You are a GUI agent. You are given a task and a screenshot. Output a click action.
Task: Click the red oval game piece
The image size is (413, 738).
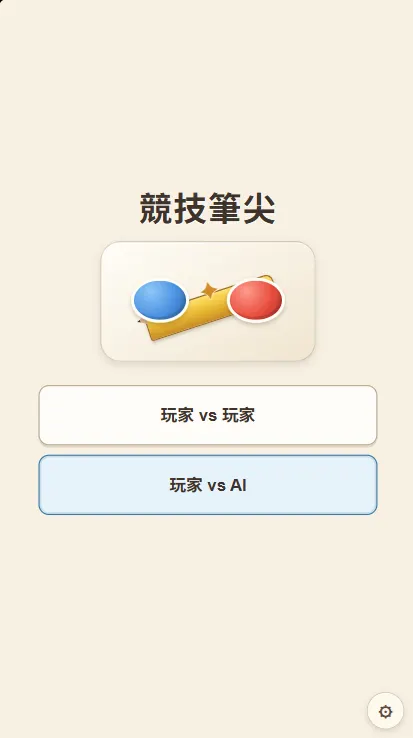256,299
